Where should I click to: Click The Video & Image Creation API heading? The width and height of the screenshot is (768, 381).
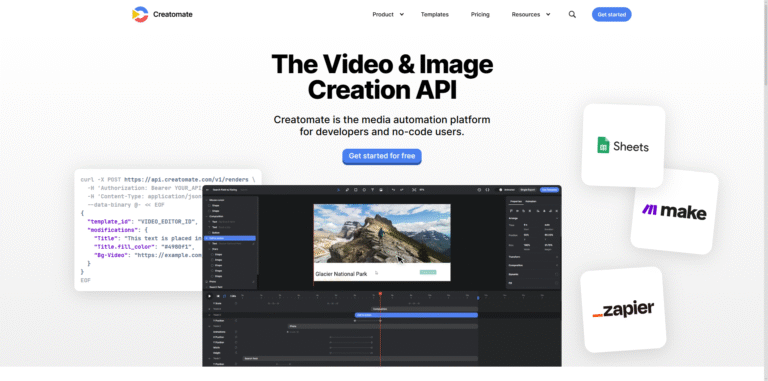click(382, 77)
